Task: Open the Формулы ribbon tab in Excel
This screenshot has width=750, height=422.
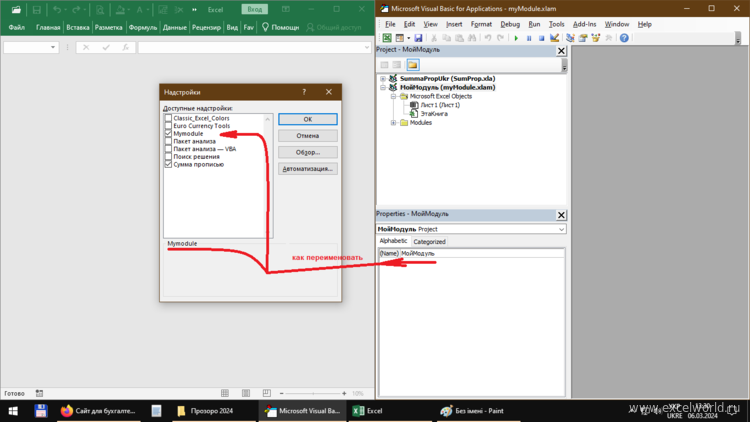Action: point(143,27)
